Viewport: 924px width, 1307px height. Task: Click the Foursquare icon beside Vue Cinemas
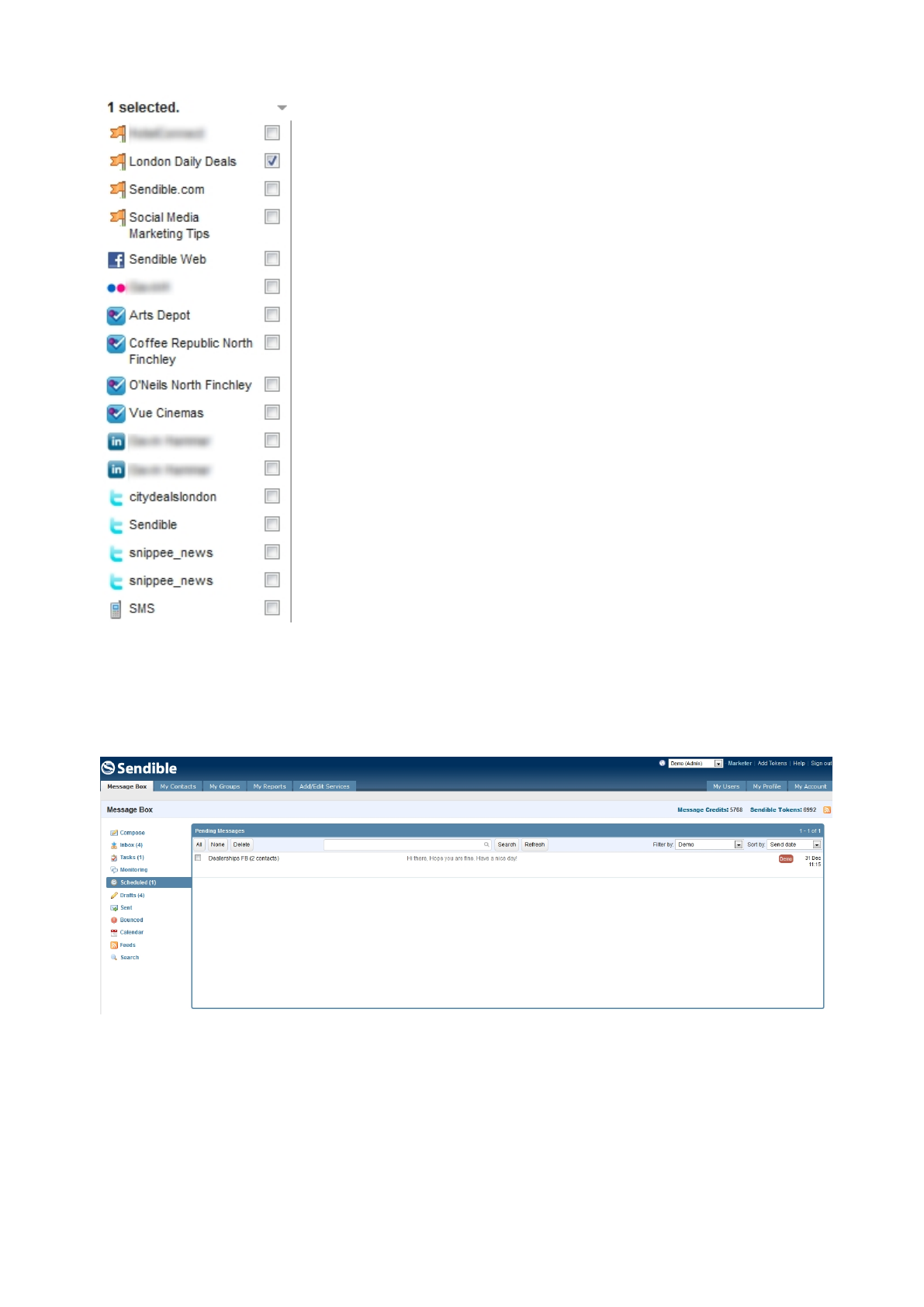116,414
